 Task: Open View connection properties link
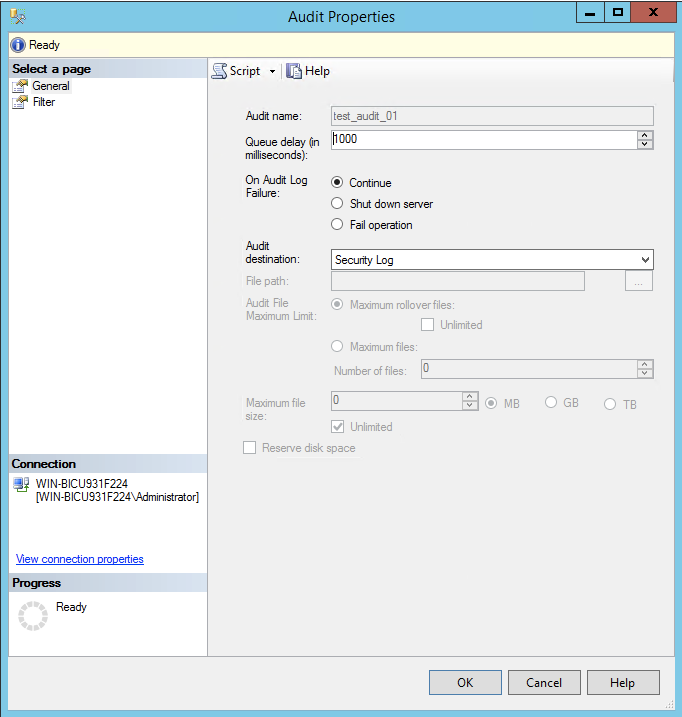[80, 559]
